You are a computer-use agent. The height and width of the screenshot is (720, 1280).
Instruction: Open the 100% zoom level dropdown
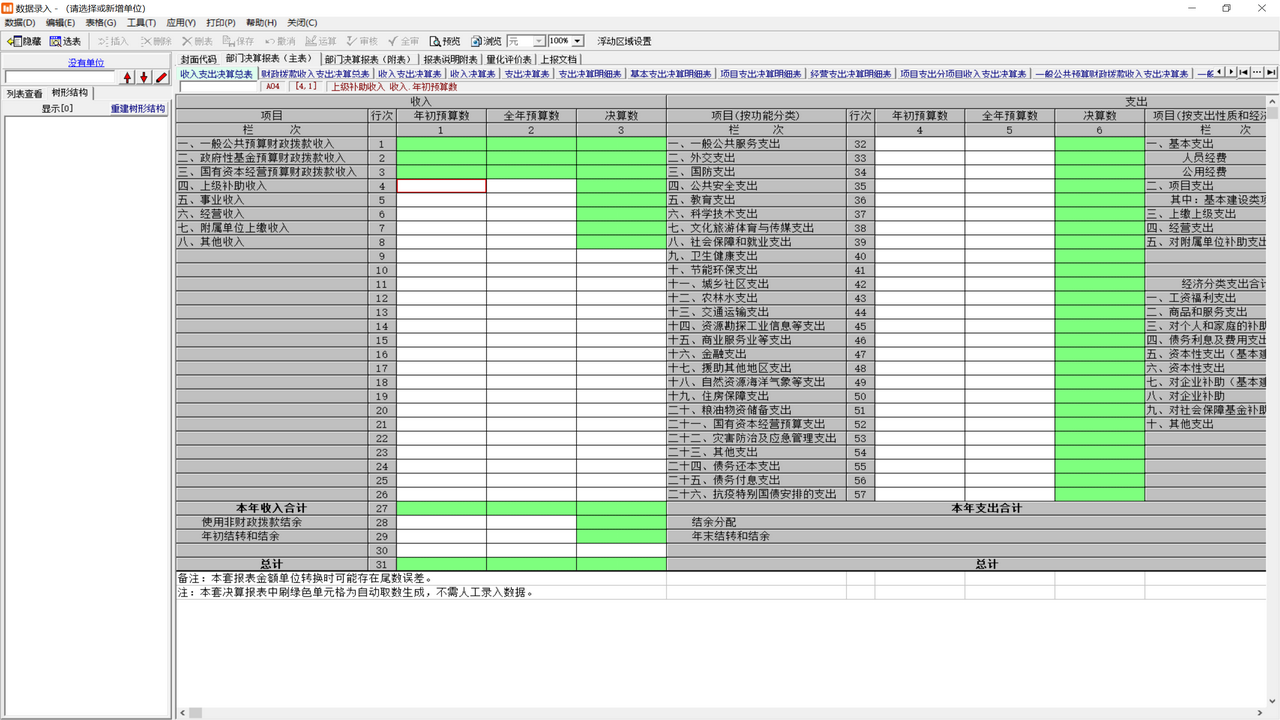click(576, 41)
